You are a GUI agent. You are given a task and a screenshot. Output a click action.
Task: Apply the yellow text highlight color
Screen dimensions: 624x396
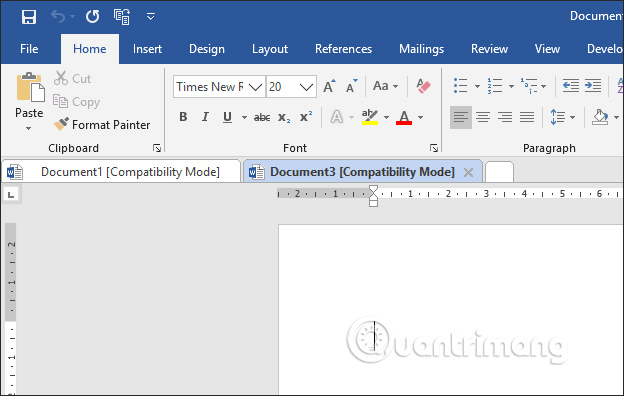coord(370,117)
